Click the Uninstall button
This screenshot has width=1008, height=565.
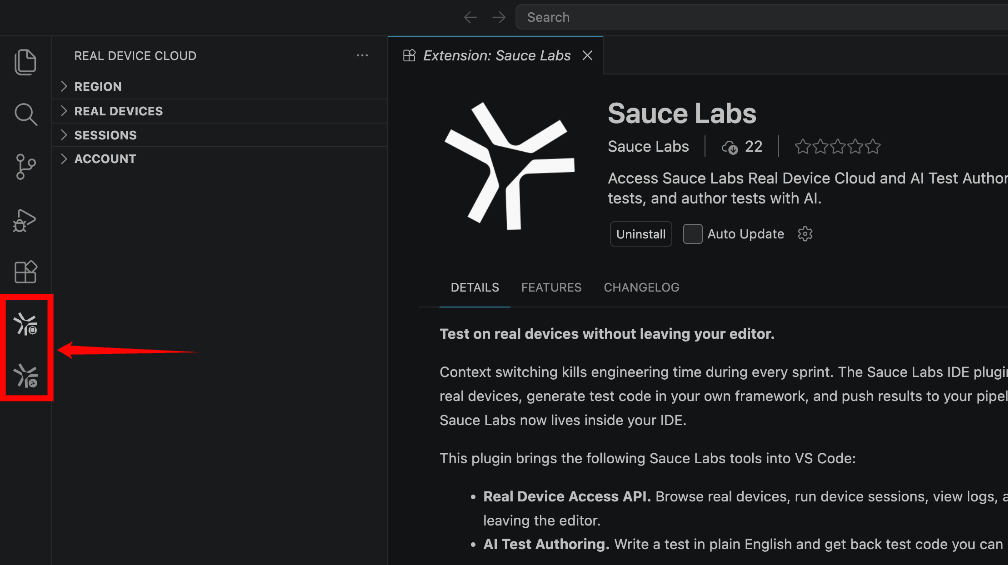[640, 234]
